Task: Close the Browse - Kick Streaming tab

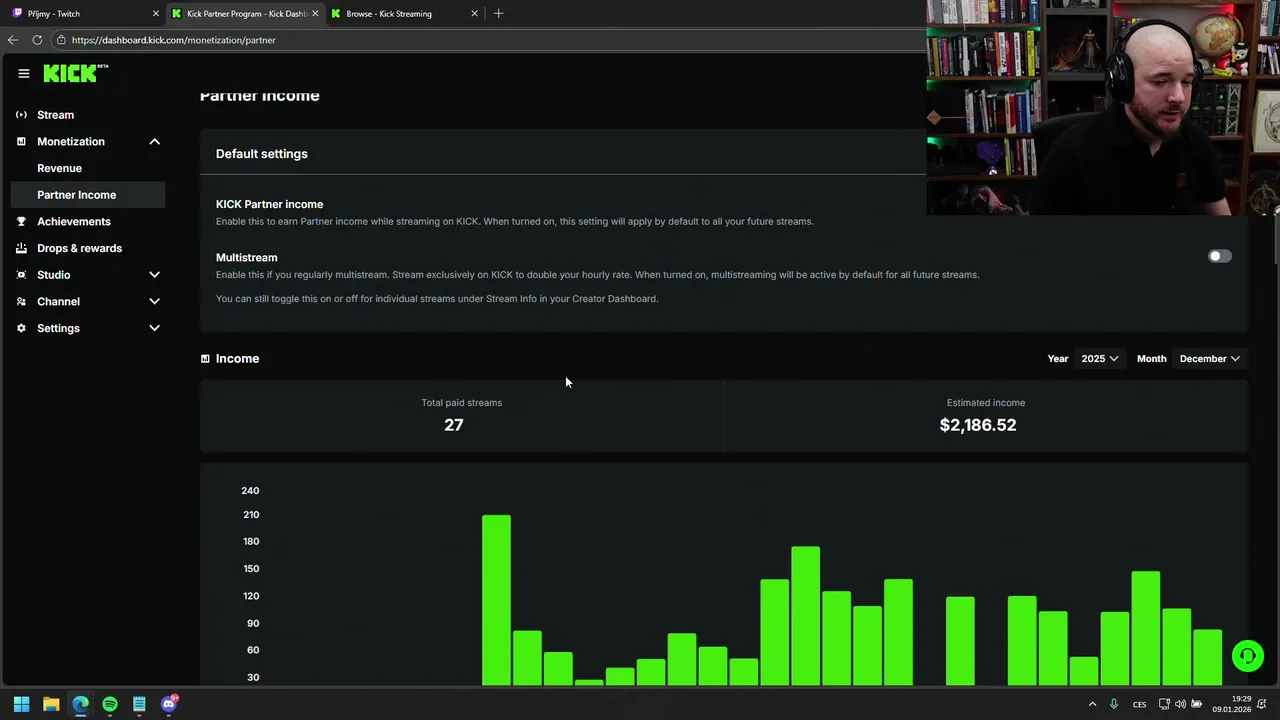Action: click(x=475, y=14)
